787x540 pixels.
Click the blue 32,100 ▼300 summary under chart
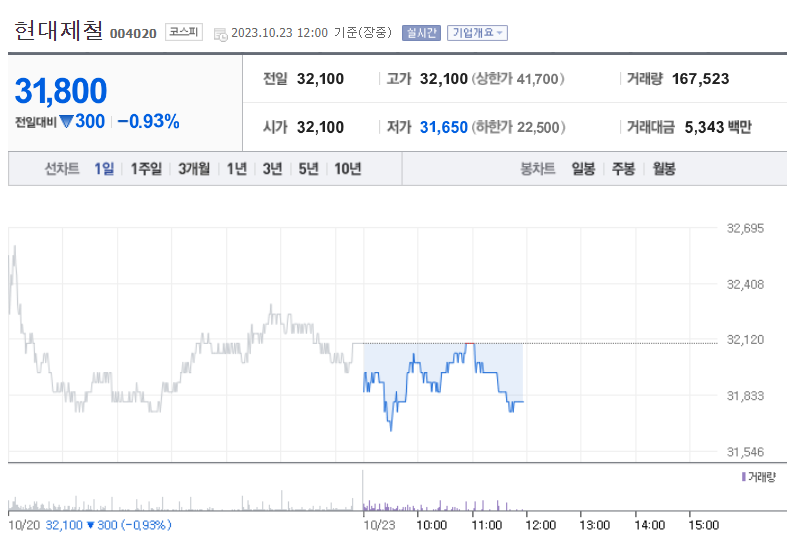(x=108, y=525)
